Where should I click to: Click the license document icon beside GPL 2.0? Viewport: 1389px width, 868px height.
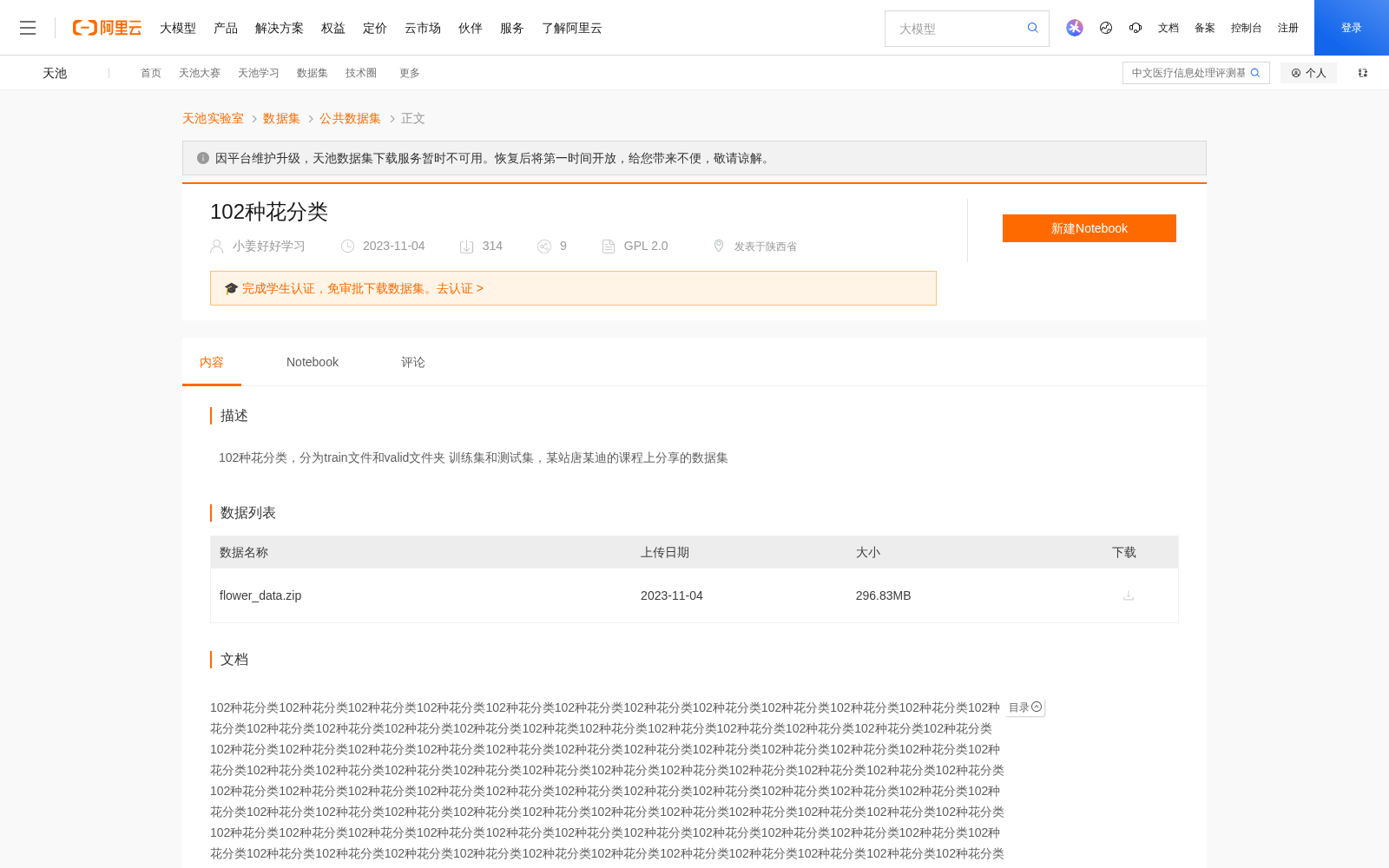[609, 247]
